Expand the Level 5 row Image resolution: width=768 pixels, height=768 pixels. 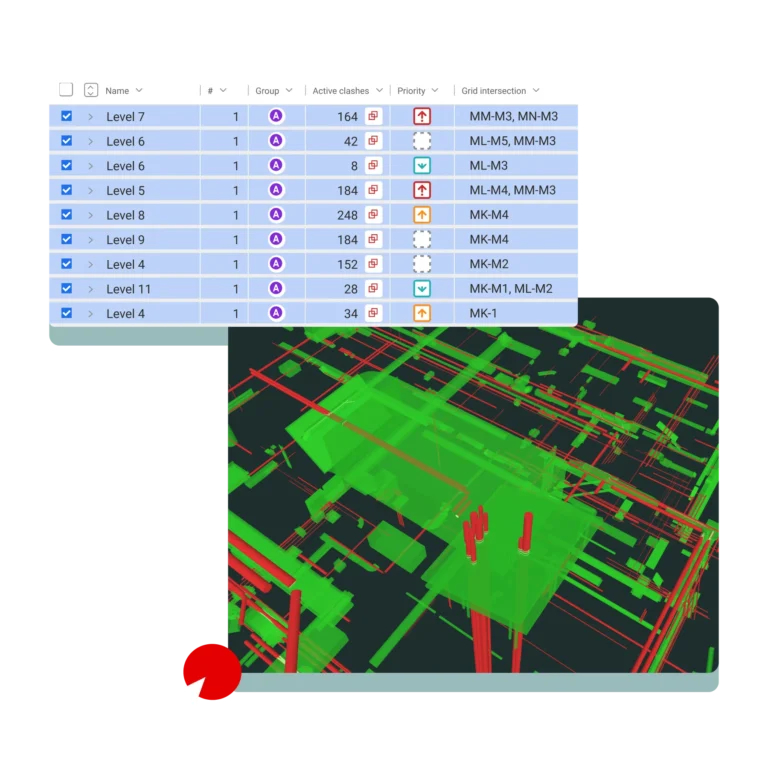point(90,191)
